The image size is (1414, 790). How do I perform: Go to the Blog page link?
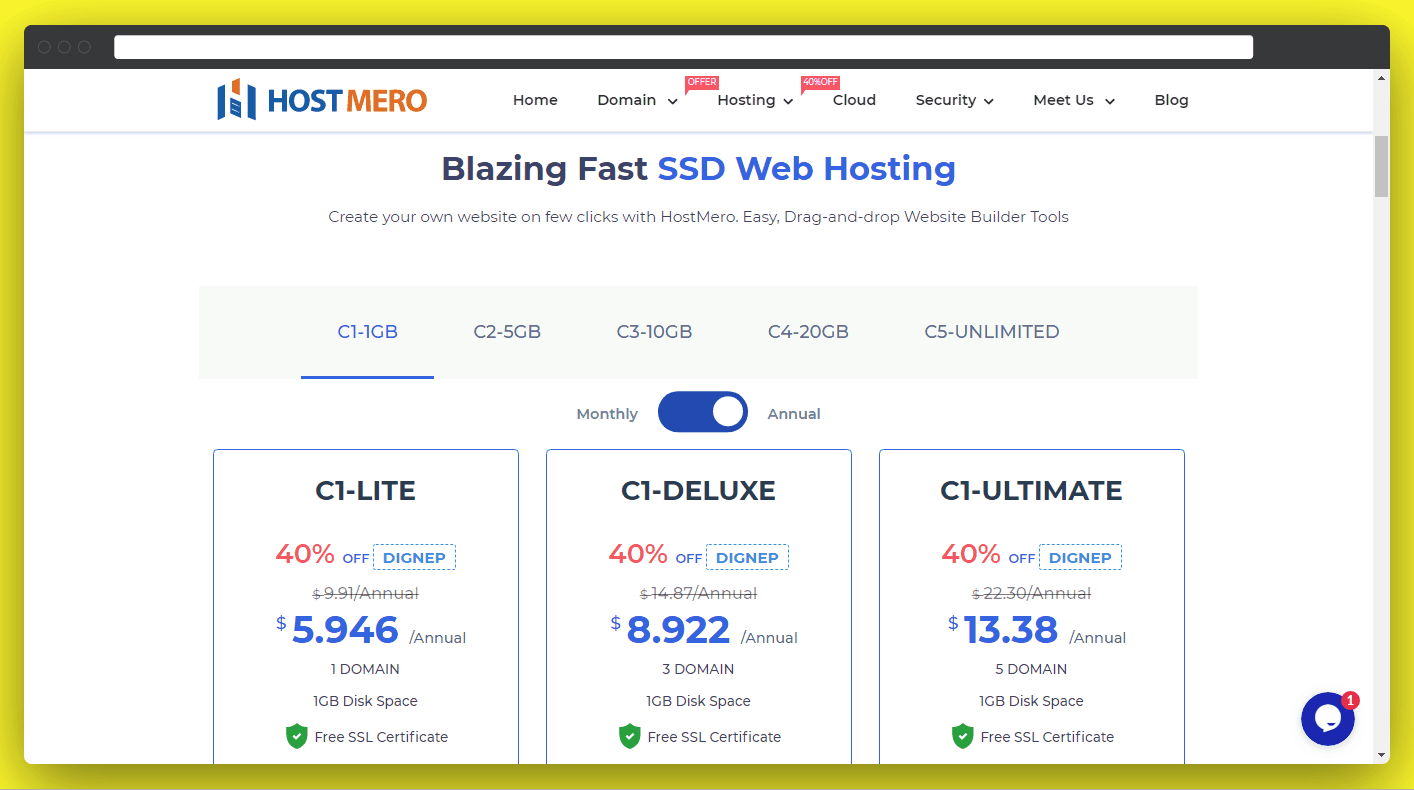pyautogui.click(x=1171, y=100)
